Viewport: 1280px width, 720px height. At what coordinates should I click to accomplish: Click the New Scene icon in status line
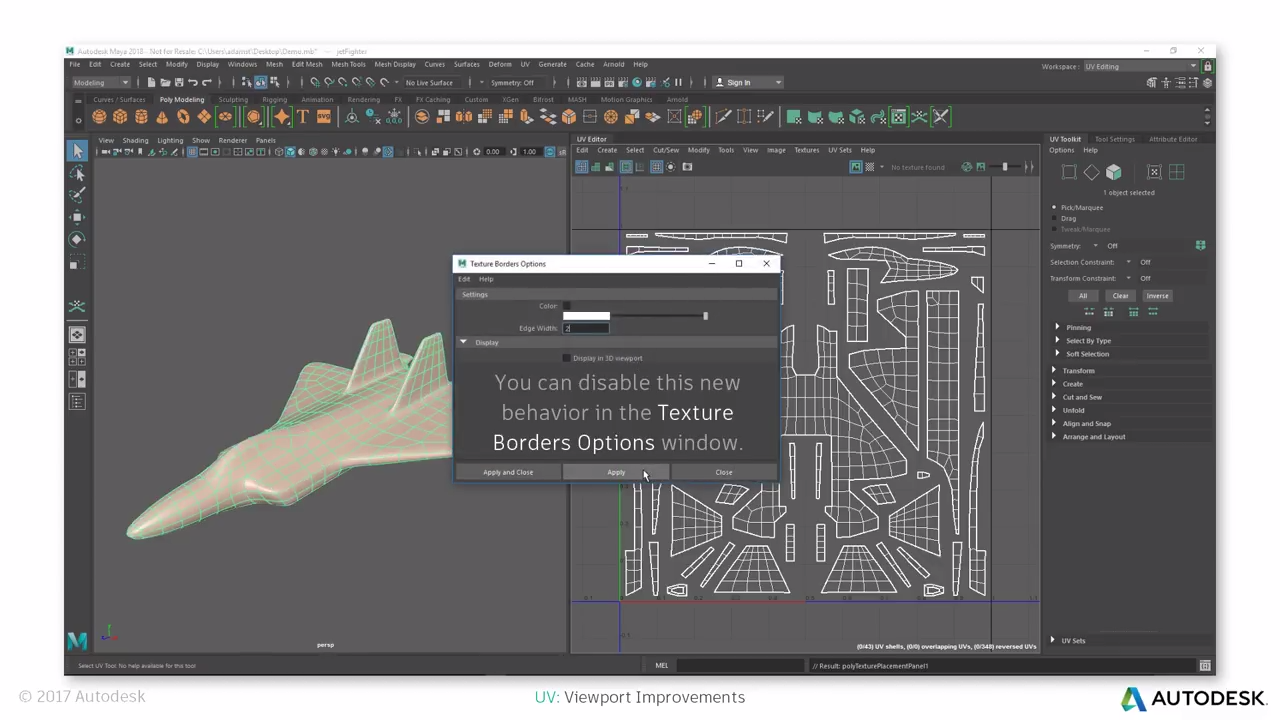[x=151, y=83]
